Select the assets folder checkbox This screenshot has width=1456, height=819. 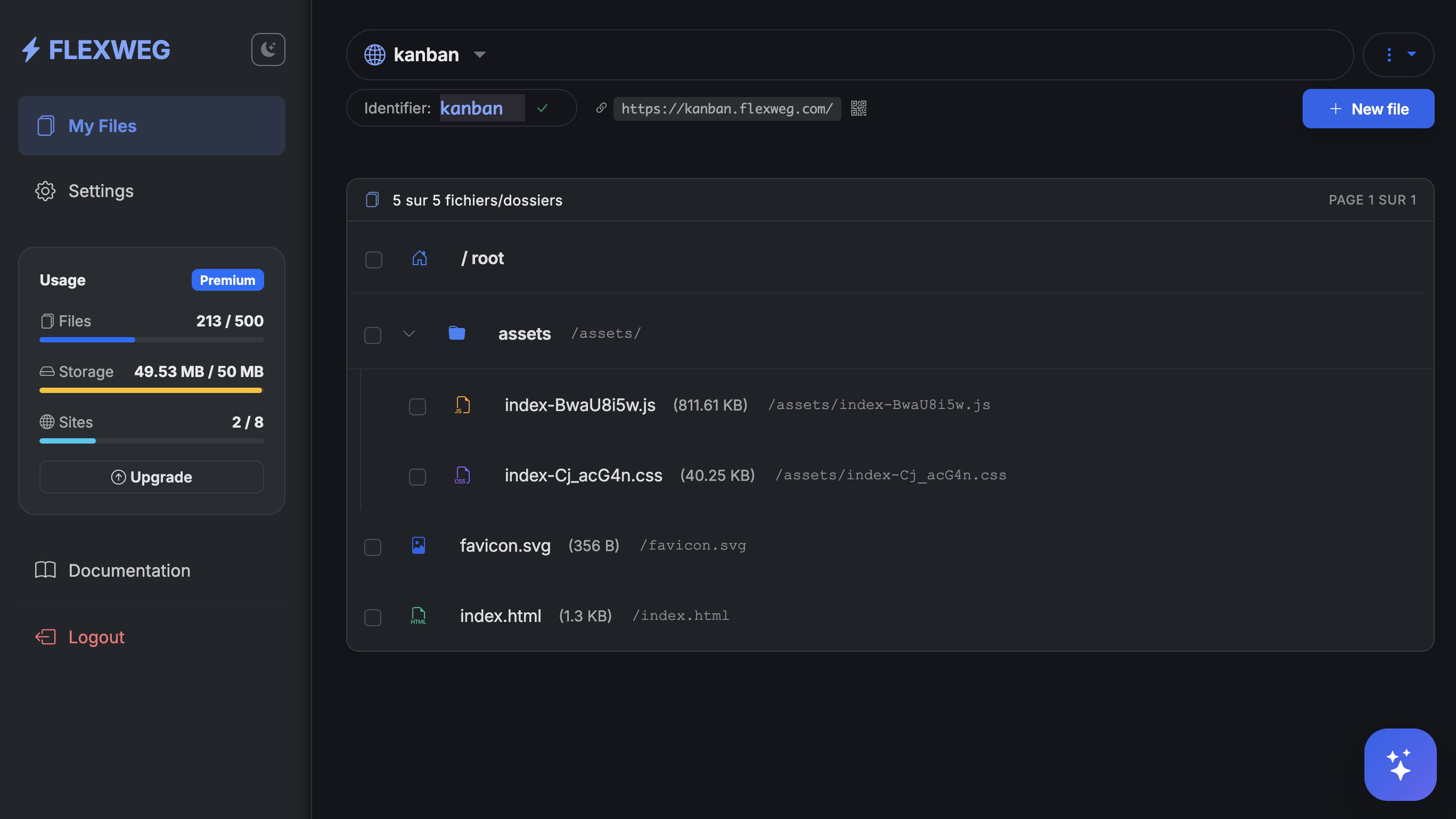pos(372,335)
